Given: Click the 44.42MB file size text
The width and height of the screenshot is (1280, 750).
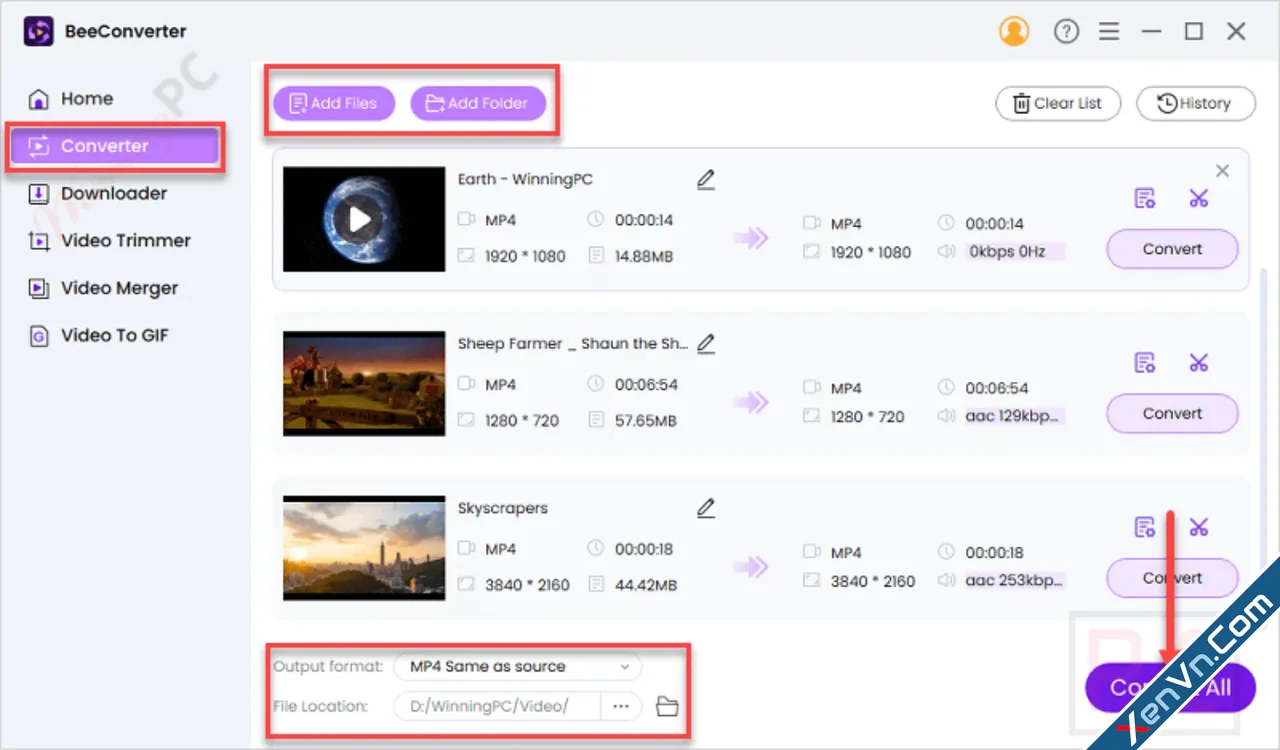Looking at the screenshot, I should 646,585.
